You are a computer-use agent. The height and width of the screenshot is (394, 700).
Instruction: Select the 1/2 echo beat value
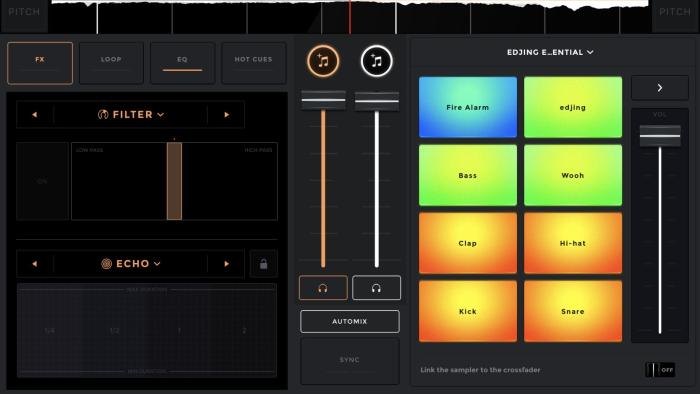(115, 331)
